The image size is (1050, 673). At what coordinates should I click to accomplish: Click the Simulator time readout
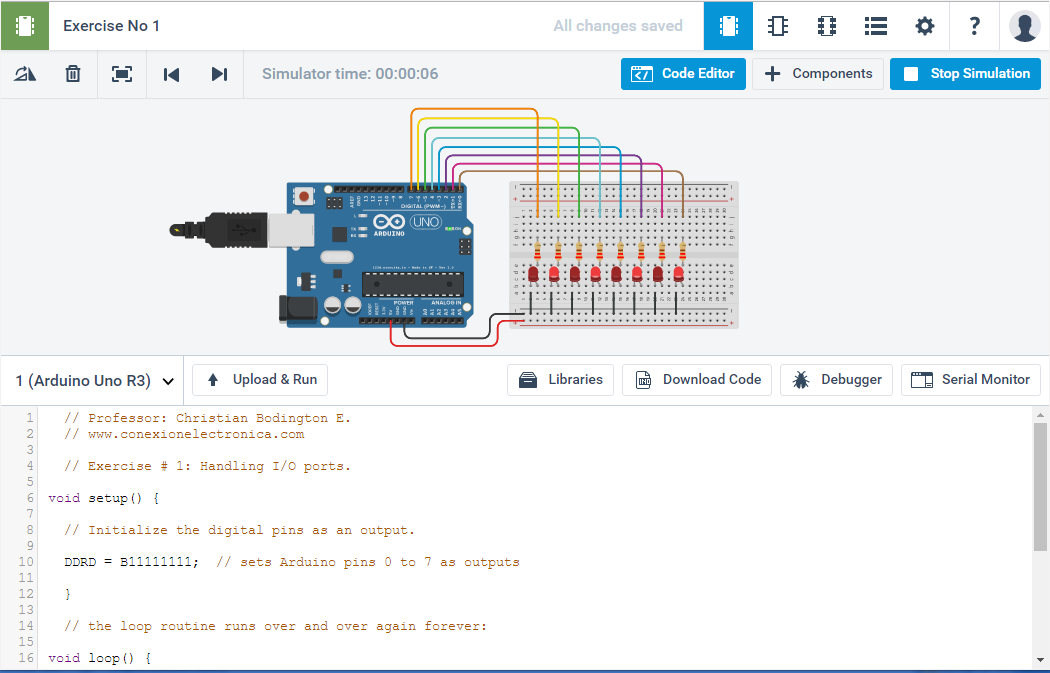pos(350,74)
